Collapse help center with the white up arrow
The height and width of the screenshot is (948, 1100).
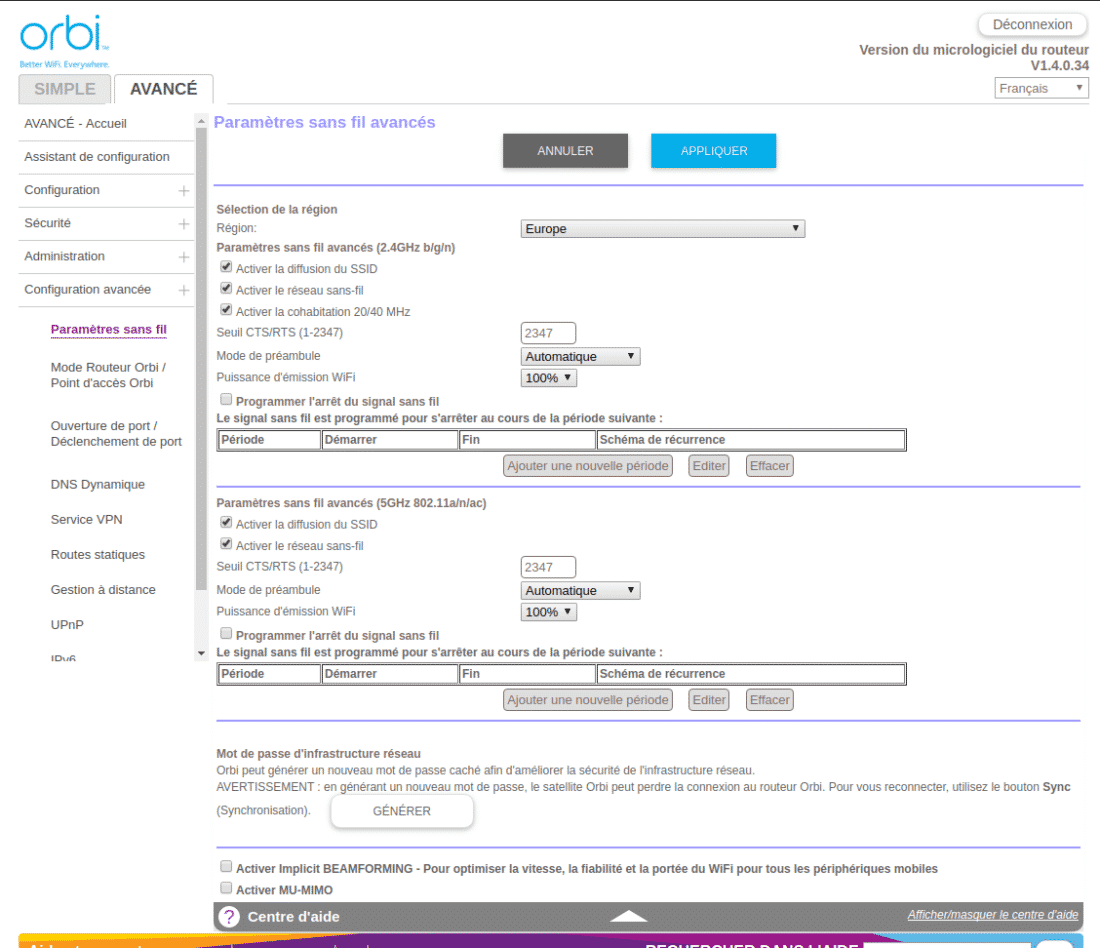point(629,916)
